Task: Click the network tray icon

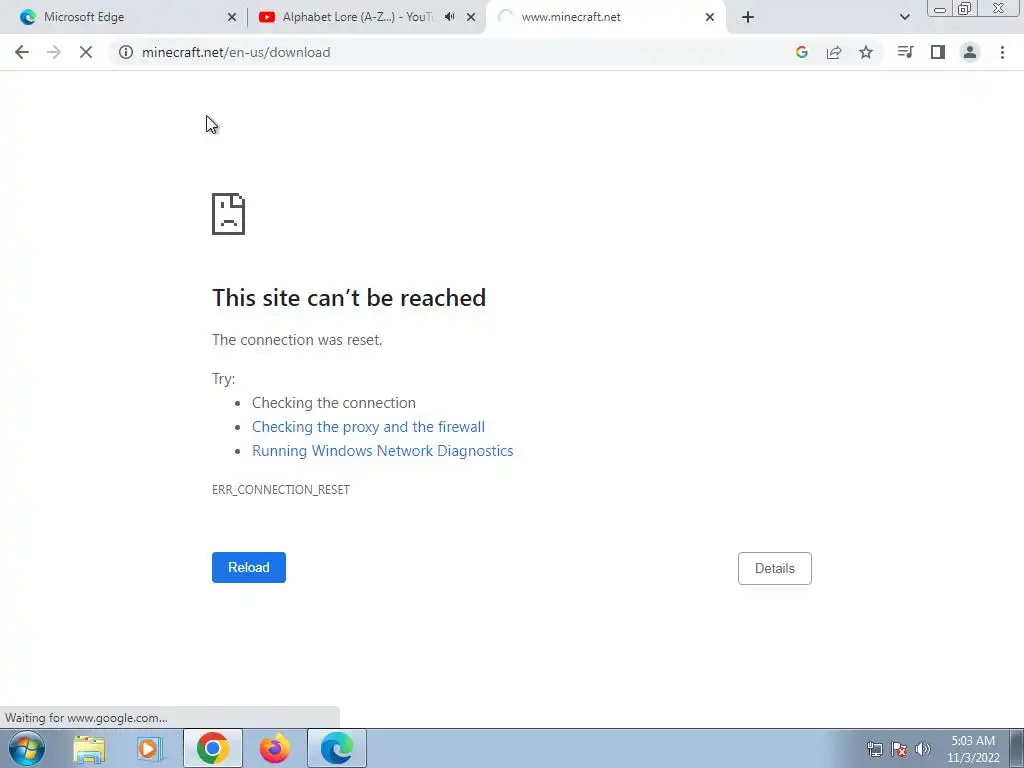Action: pos(874,749)
